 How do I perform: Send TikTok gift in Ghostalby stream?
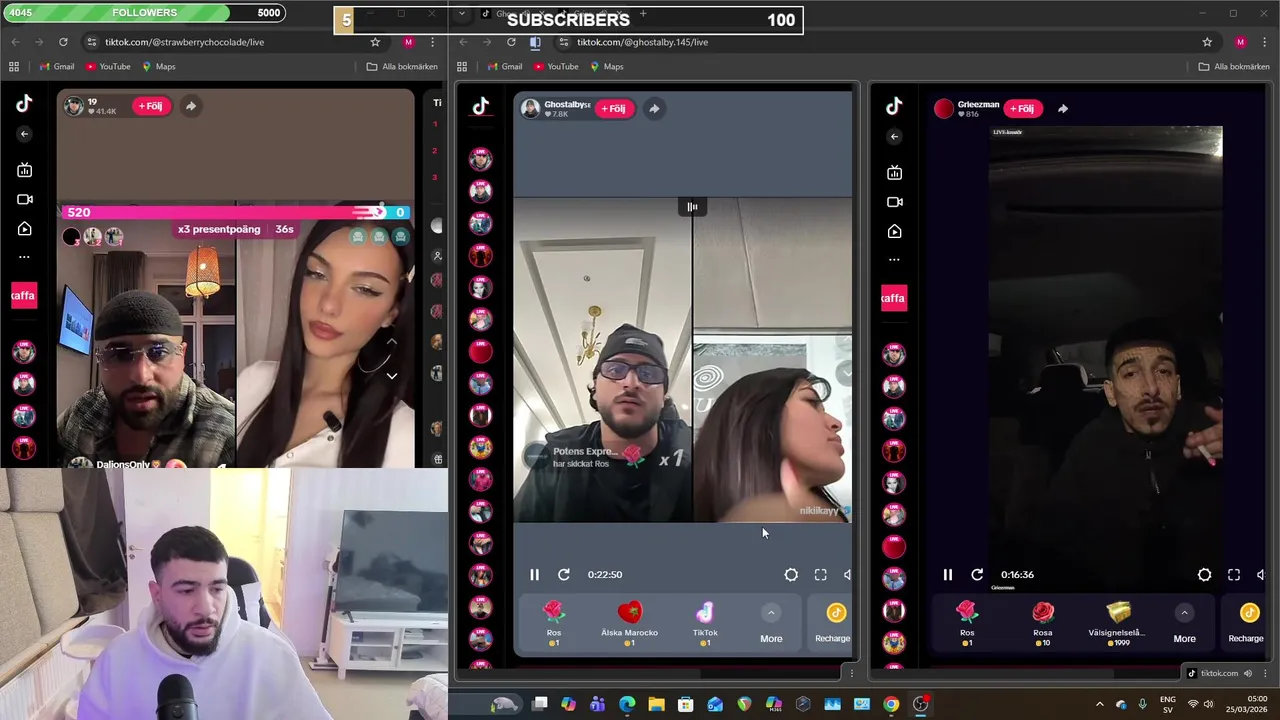tap(705, 624)
